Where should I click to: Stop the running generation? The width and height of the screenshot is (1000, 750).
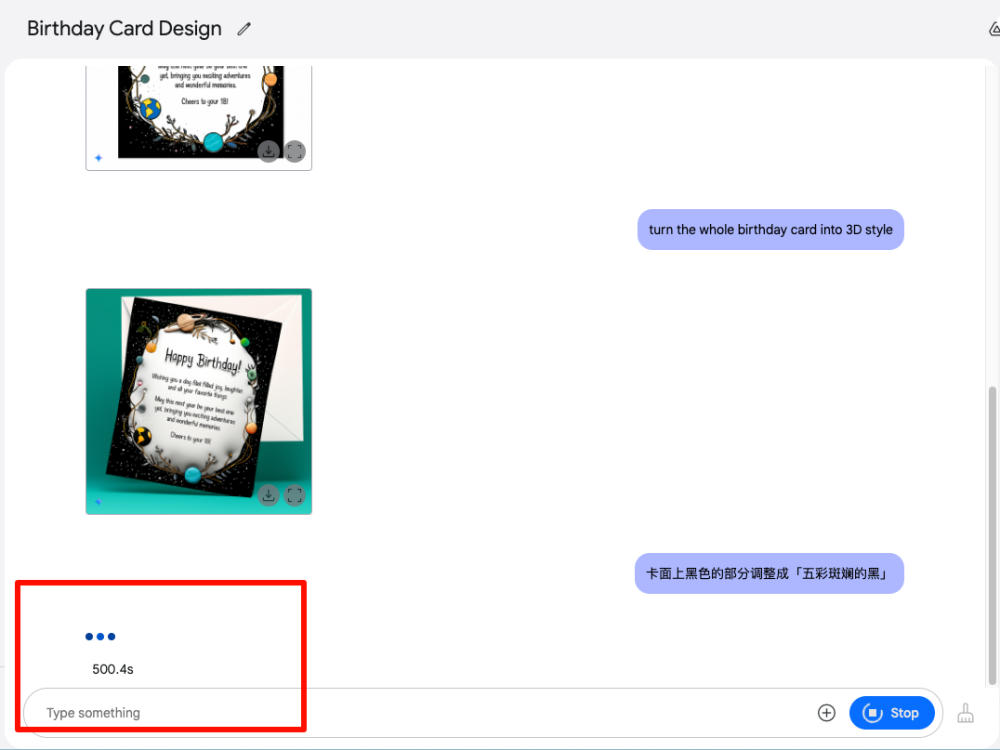pos(892,713)
